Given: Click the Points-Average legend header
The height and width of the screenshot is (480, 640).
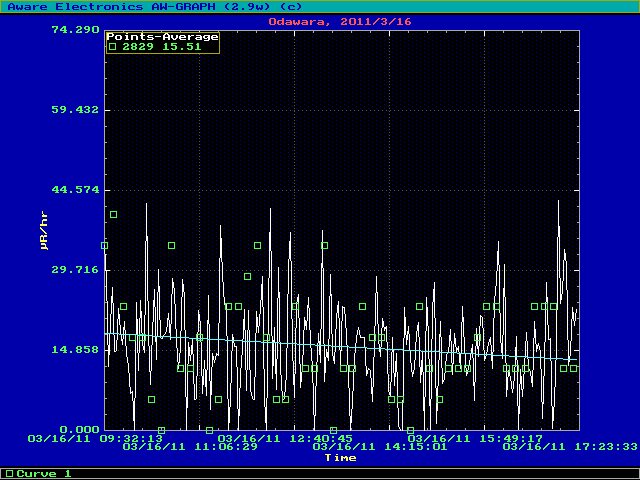Looking at the screenshot, I should (x=161, y=36).
